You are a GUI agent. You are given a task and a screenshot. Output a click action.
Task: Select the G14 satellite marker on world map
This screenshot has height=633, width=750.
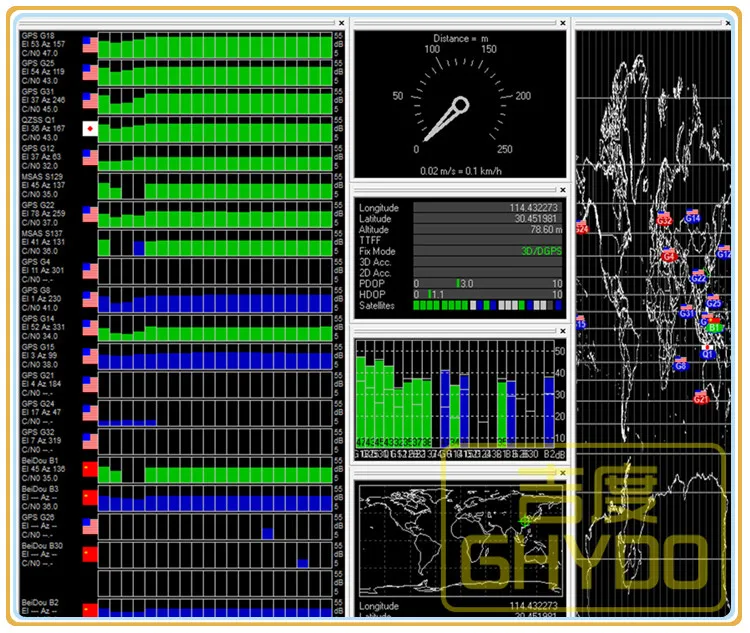[692, 217]
